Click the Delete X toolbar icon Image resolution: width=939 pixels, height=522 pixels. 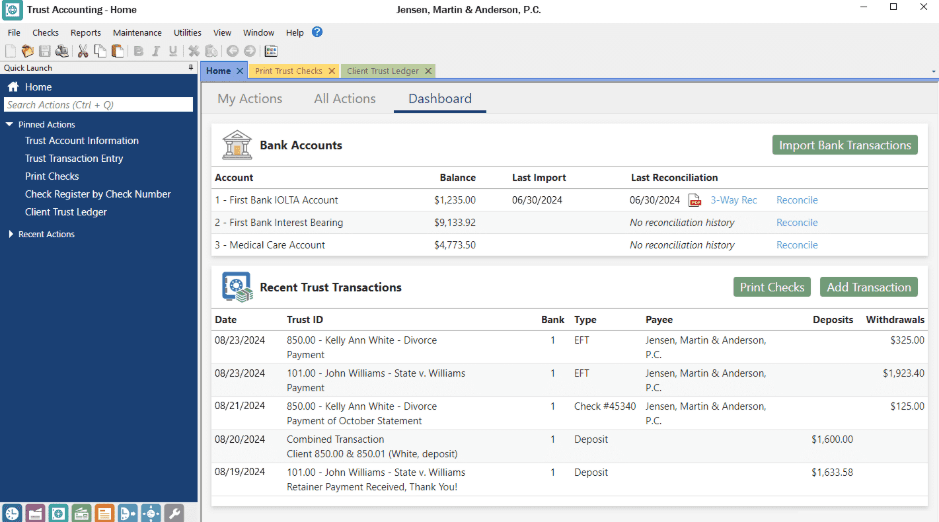point(194,51)
